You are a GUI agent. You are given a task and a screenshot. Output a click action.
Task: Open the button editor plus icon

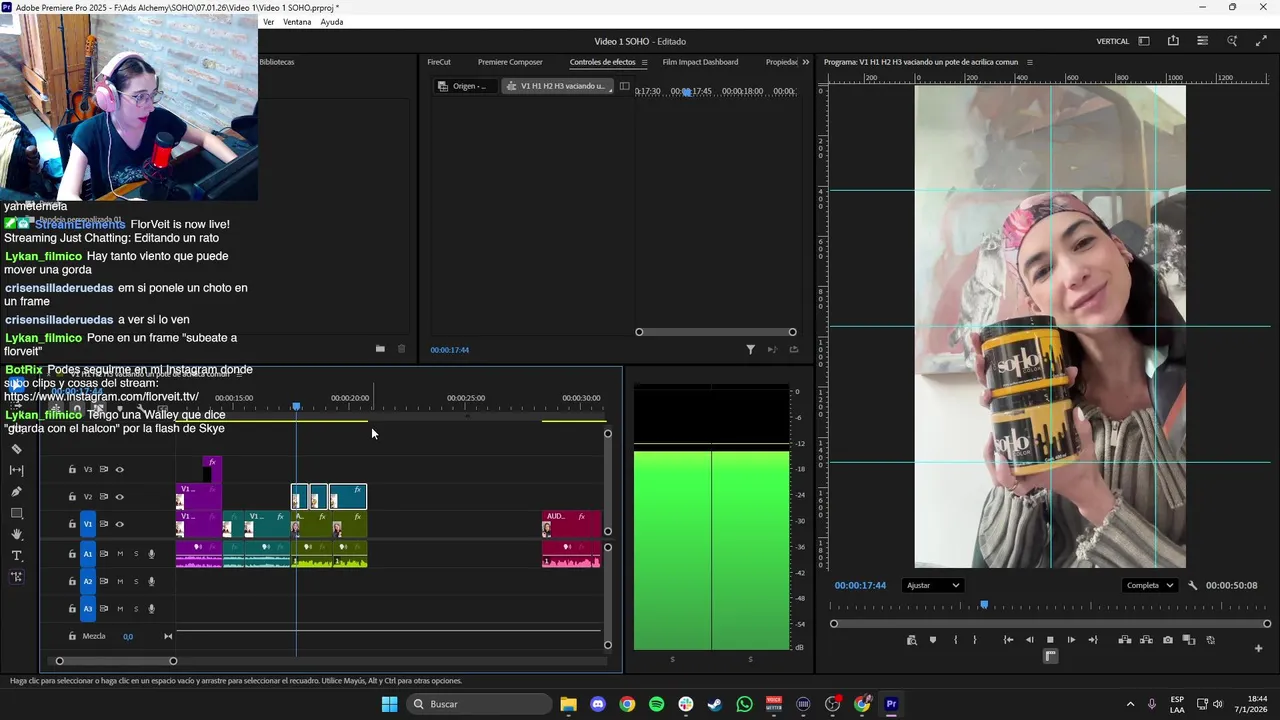(1259, 648)
